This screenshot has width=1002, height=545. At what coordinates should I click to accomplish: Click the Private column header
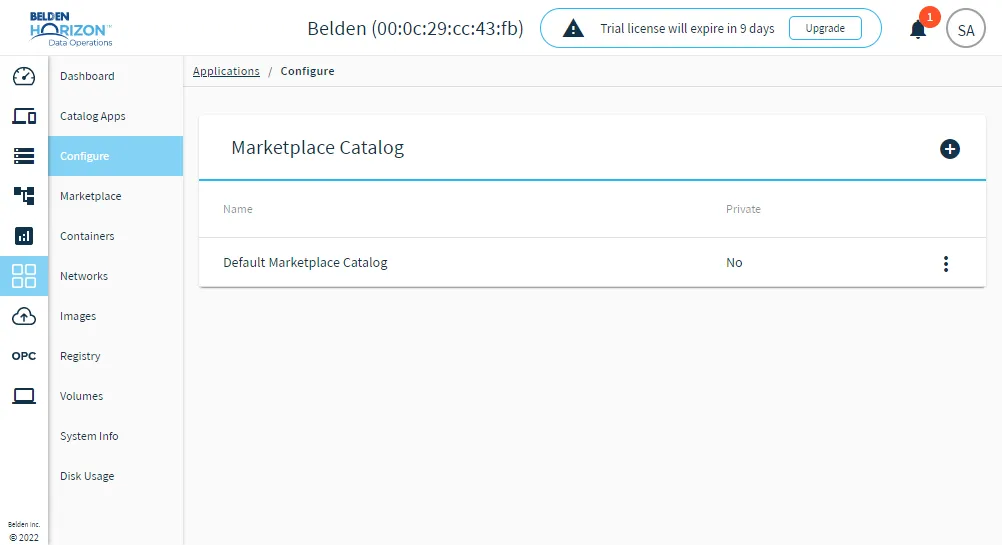pyautogui.click(x=743, y=209)
